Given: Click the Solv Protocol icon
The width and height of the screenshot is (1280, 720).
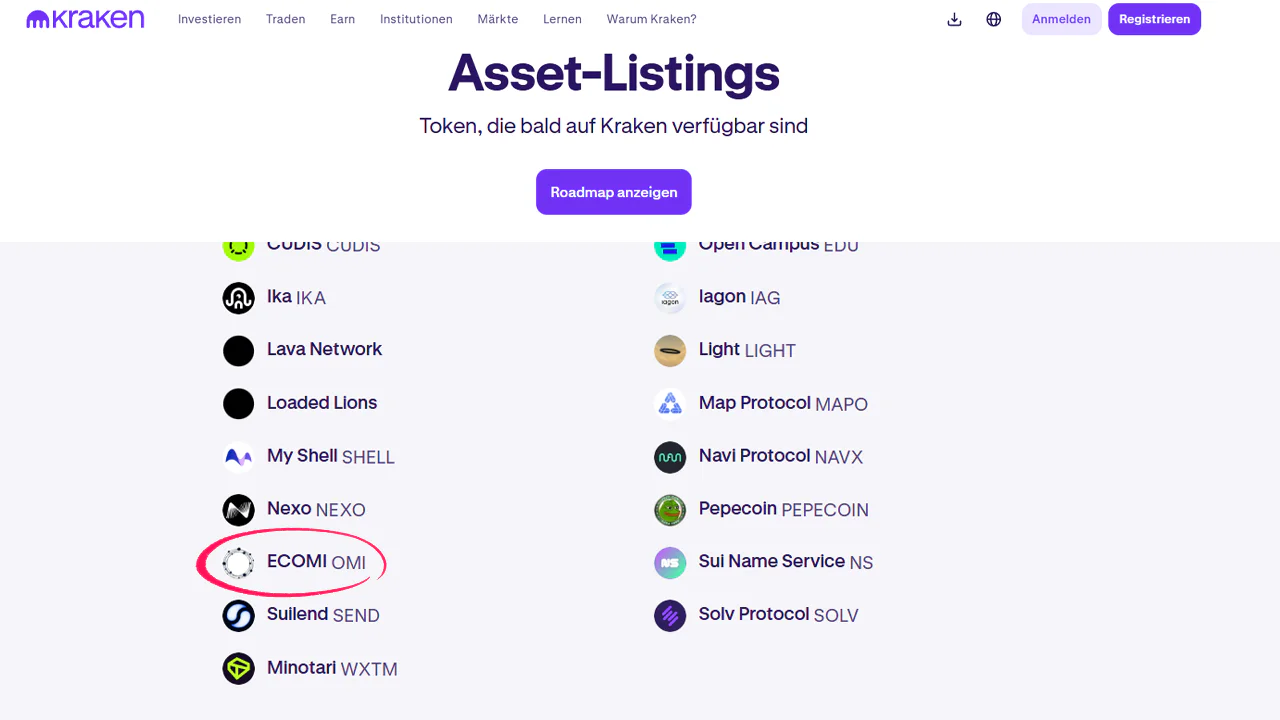Looking at the screenshot, I should point(670,615).
